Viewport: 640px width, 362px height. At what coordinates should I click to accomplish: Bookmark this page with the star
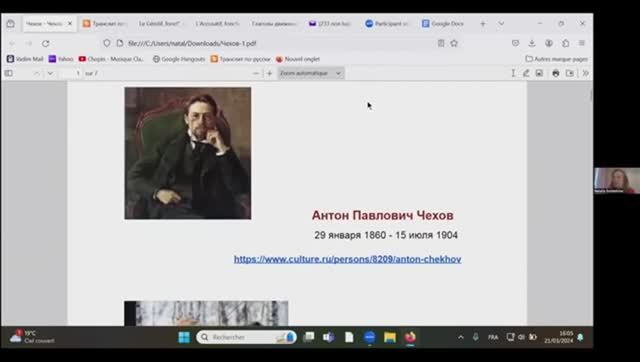(x=454, y=43)
